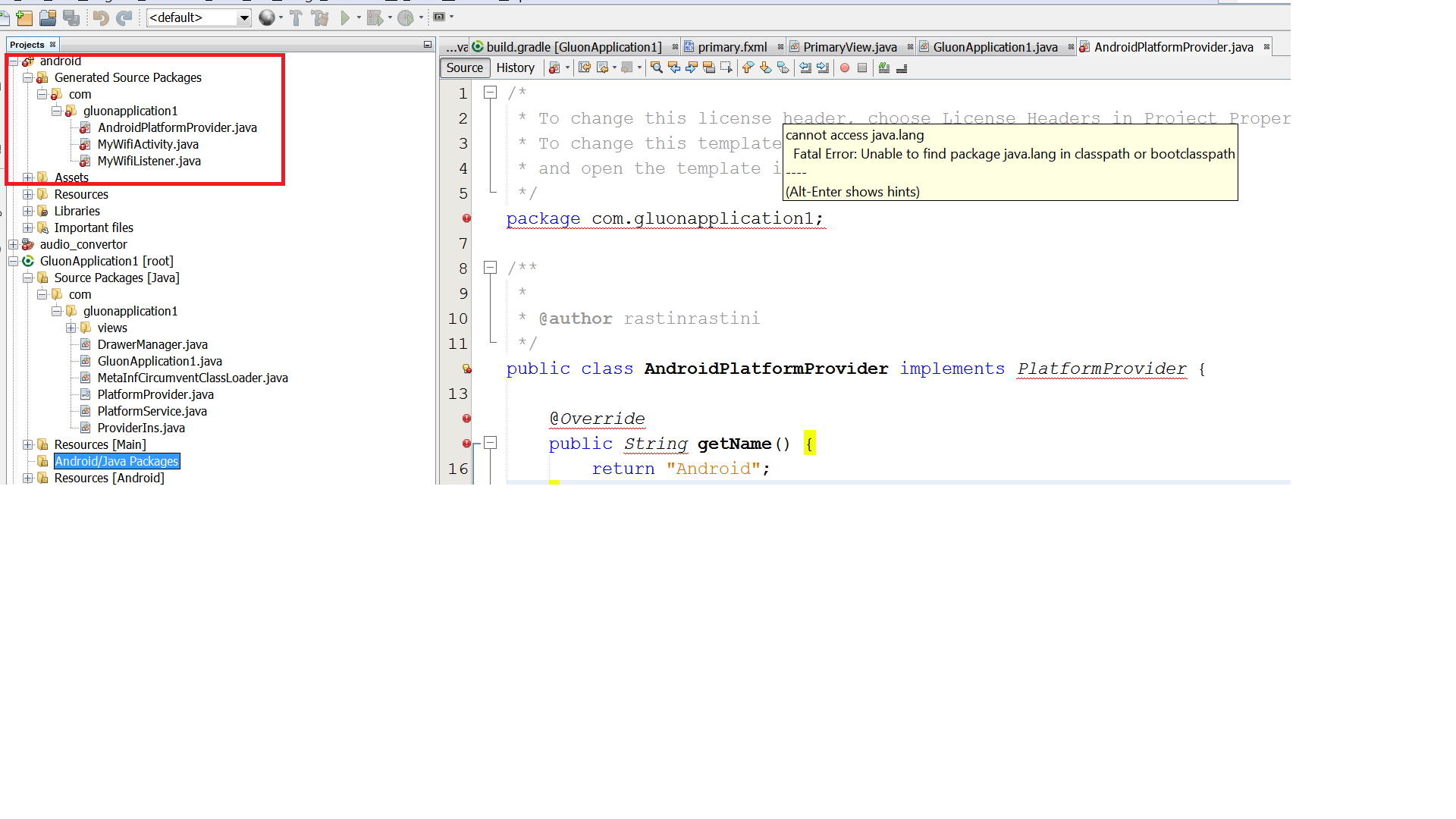Click the Open Project folder icon
This screenshot has height=819, width=1456.
point(48,17)
